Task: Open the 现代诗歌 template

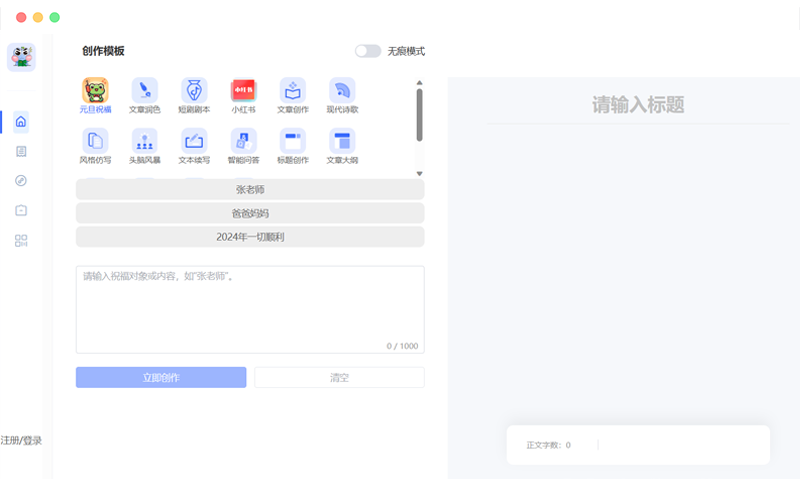Action: point(342,91)
